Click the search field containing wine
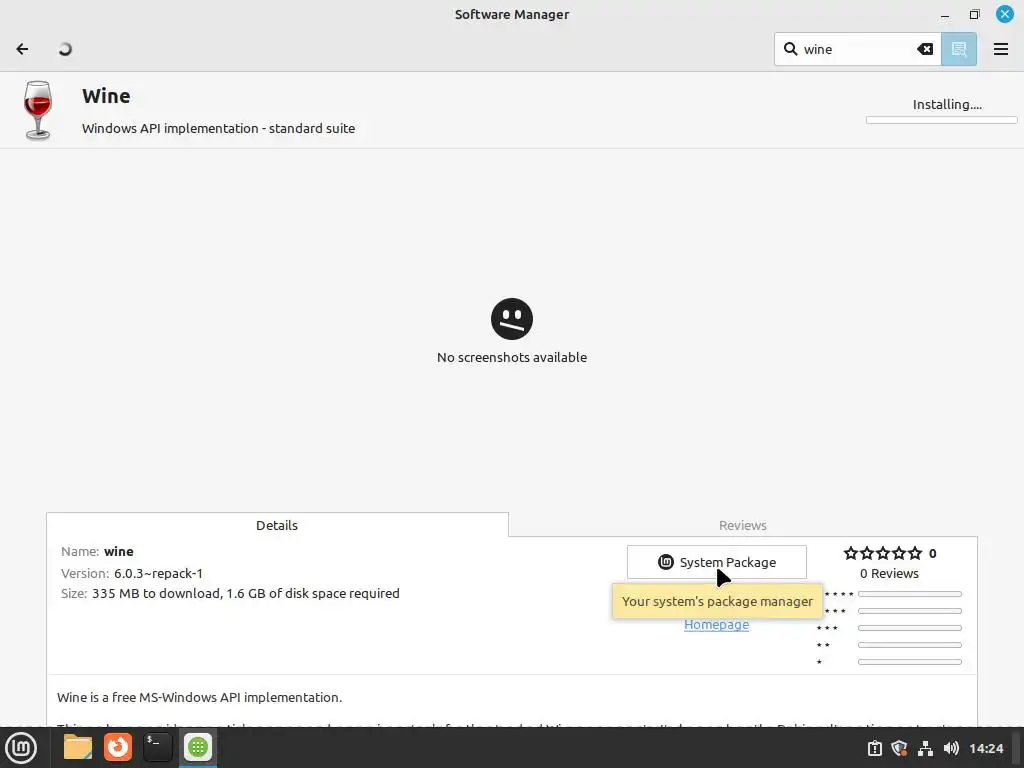The image size is (1024, 768). point(857,49)
